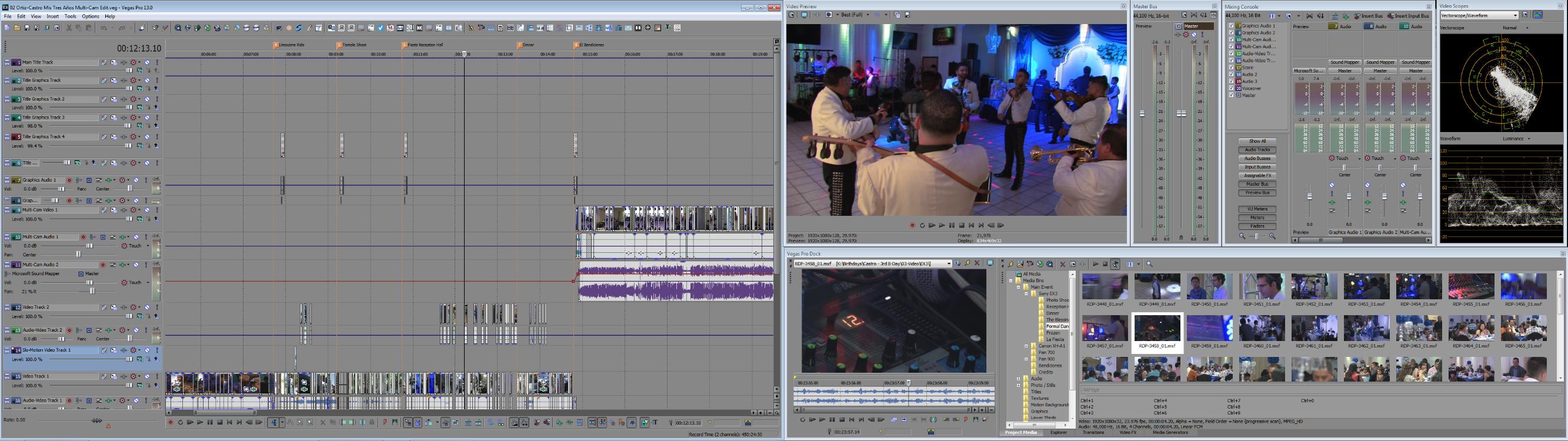Mute the Main Title Track
The width and height of the screenshot is (1568, 441).
(x=146, y=62)
